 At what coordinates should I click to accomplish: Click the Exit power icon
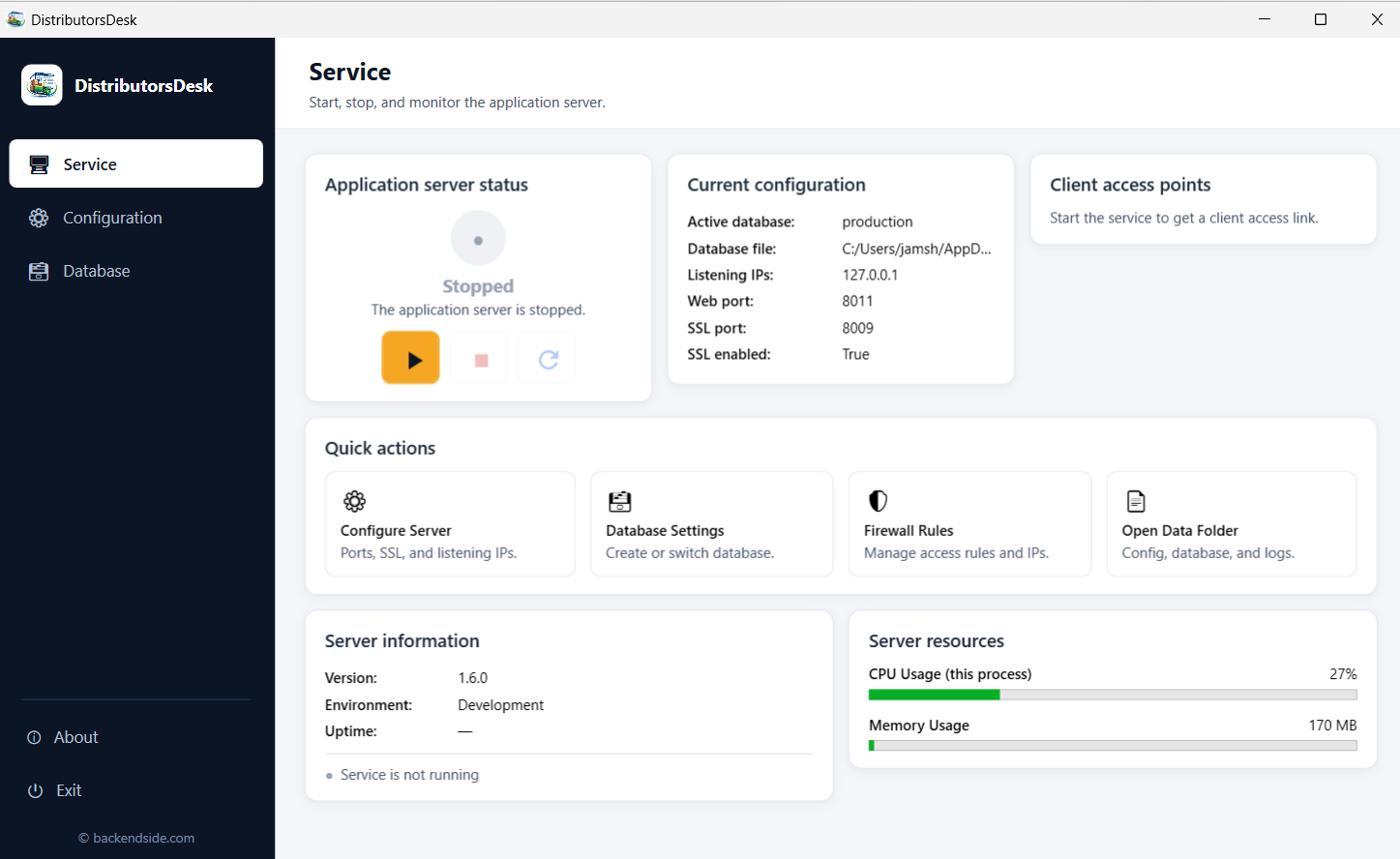coord(36,790)
